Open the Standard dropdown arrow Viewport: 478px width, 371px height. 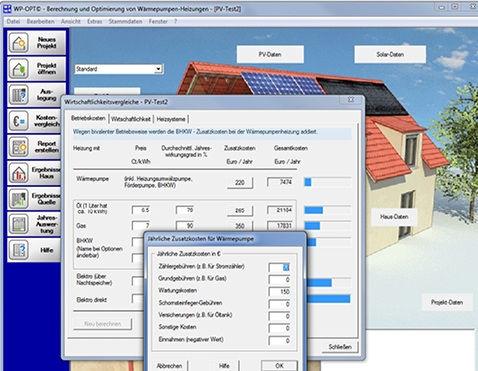pos(158,69)
